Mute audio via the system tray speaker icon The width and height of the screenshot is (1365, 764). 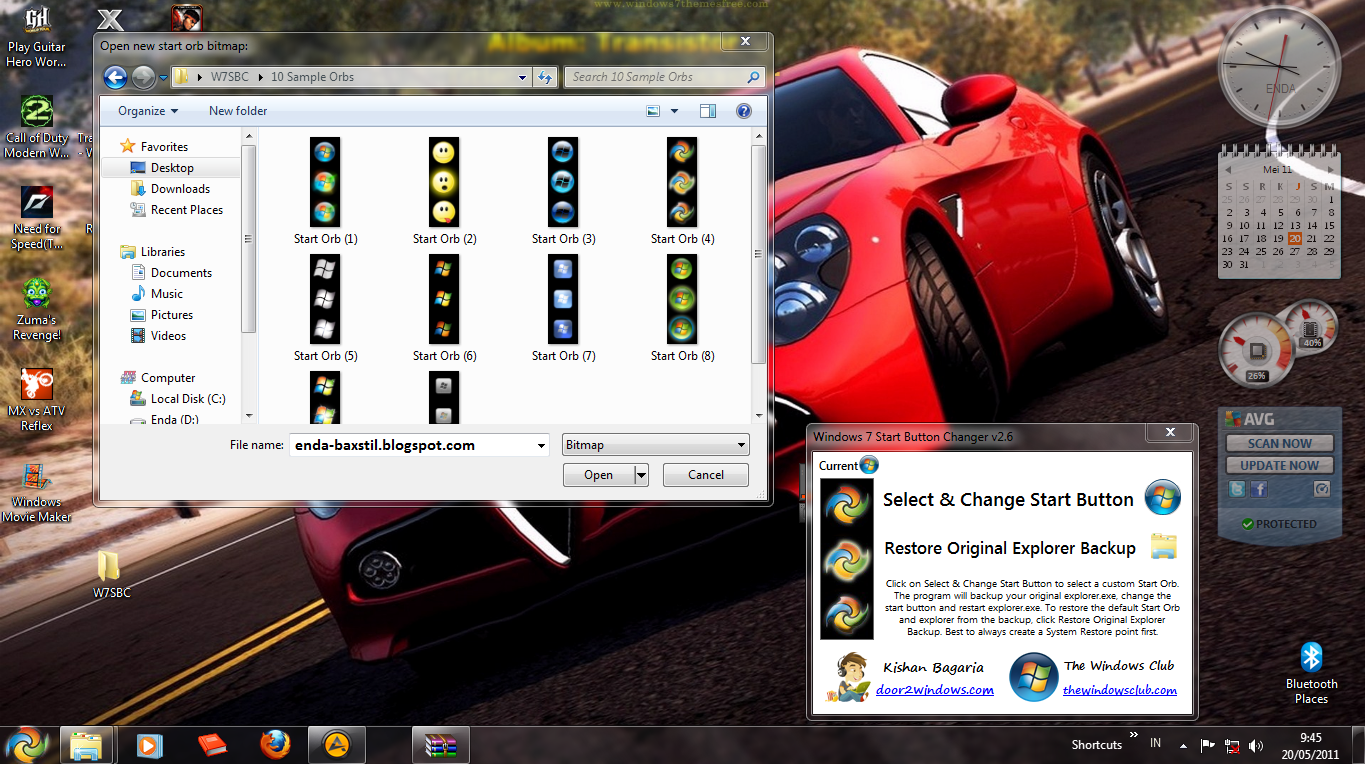1256,744
